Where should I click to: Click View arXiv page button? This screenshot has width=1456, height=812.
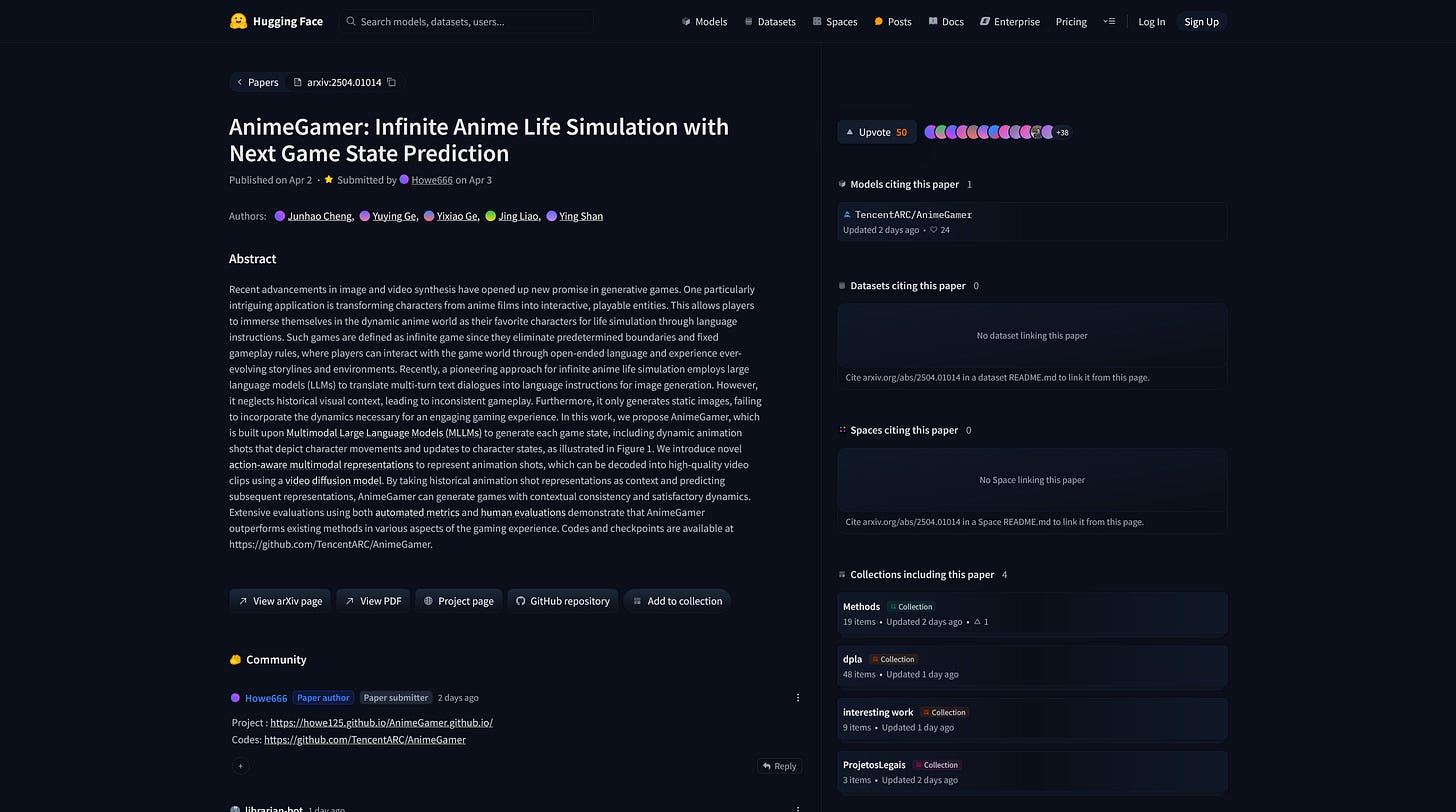pyautogui.click(x=280, y=601)
